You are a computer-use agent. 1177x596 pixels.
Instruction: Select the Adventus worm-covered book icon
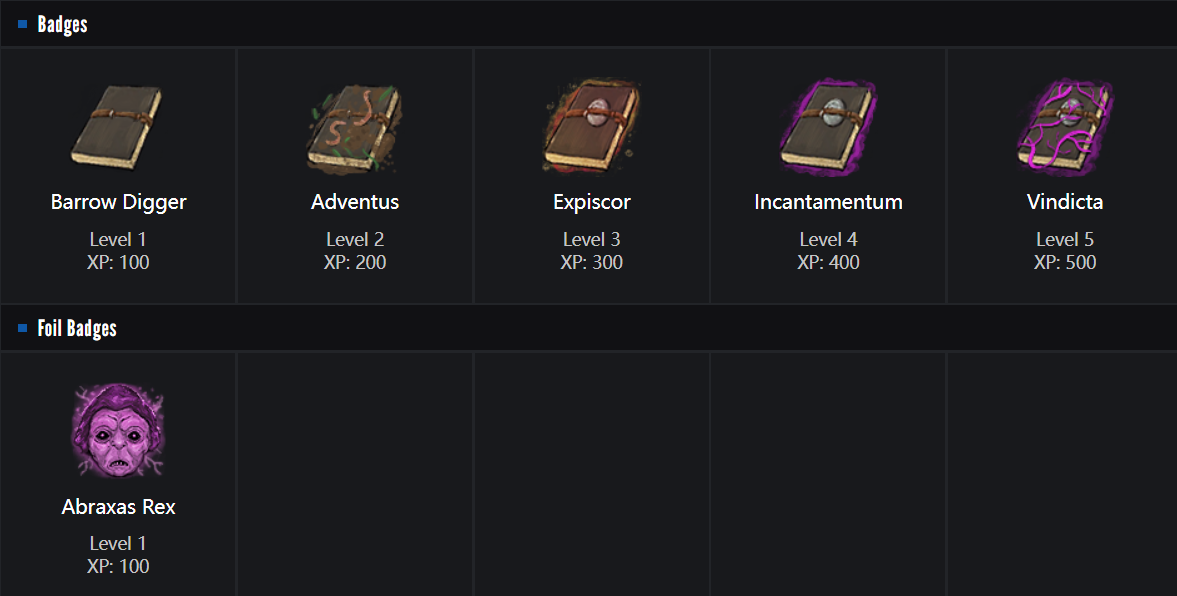(355, 127)
